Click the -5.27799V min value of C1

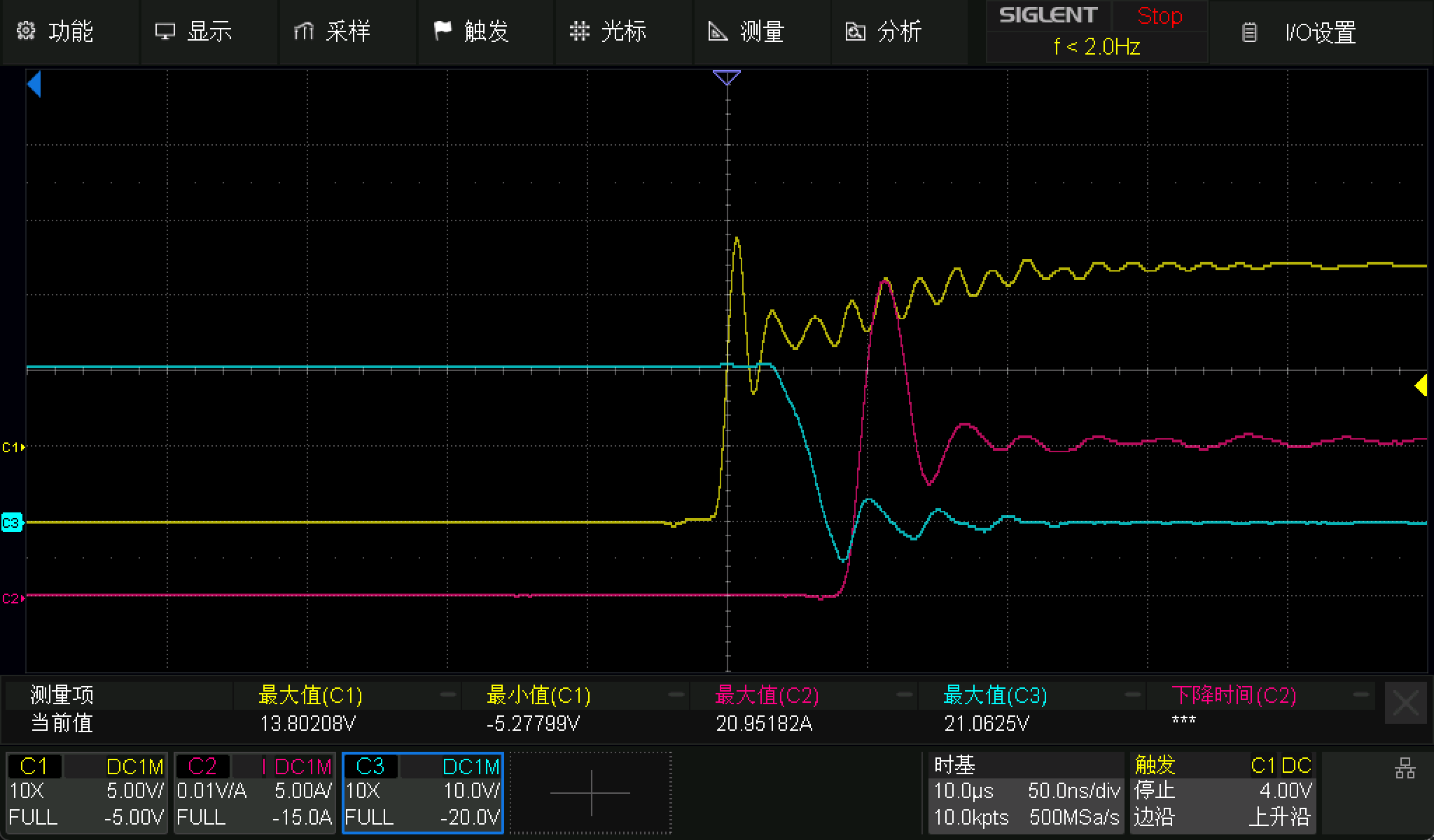[x=533, y=723]
